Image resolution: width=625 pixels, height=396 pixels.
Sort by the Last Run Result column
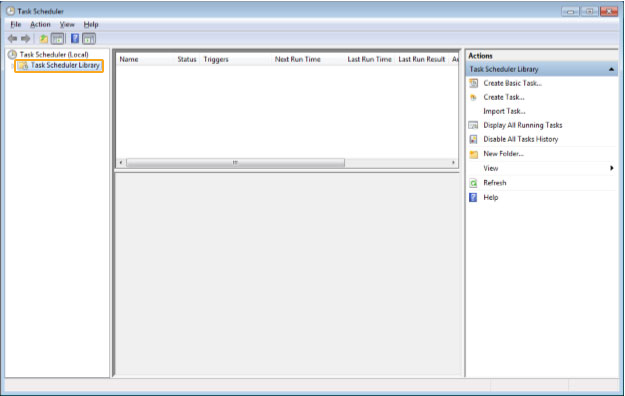(422, 59)
